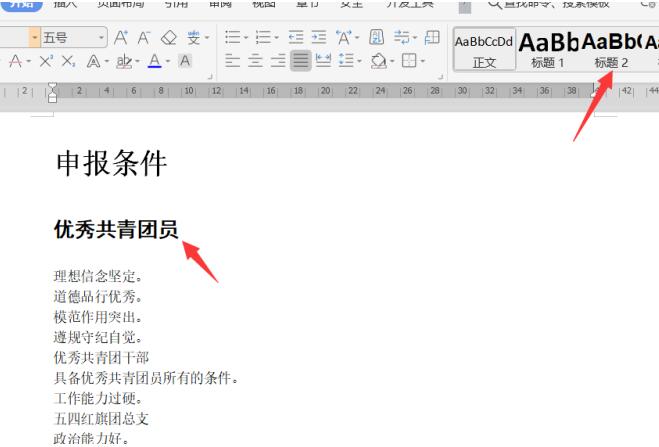Insert a bulleted list

232,37
